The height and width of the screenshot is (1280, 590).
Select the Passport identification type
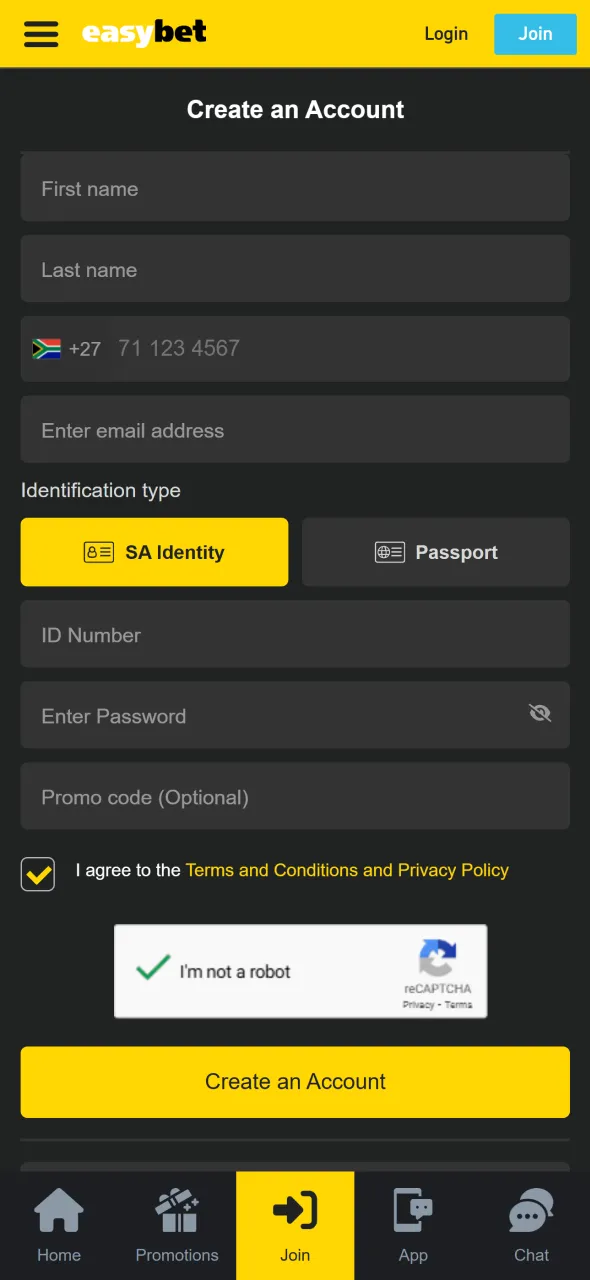pos(435,552)
